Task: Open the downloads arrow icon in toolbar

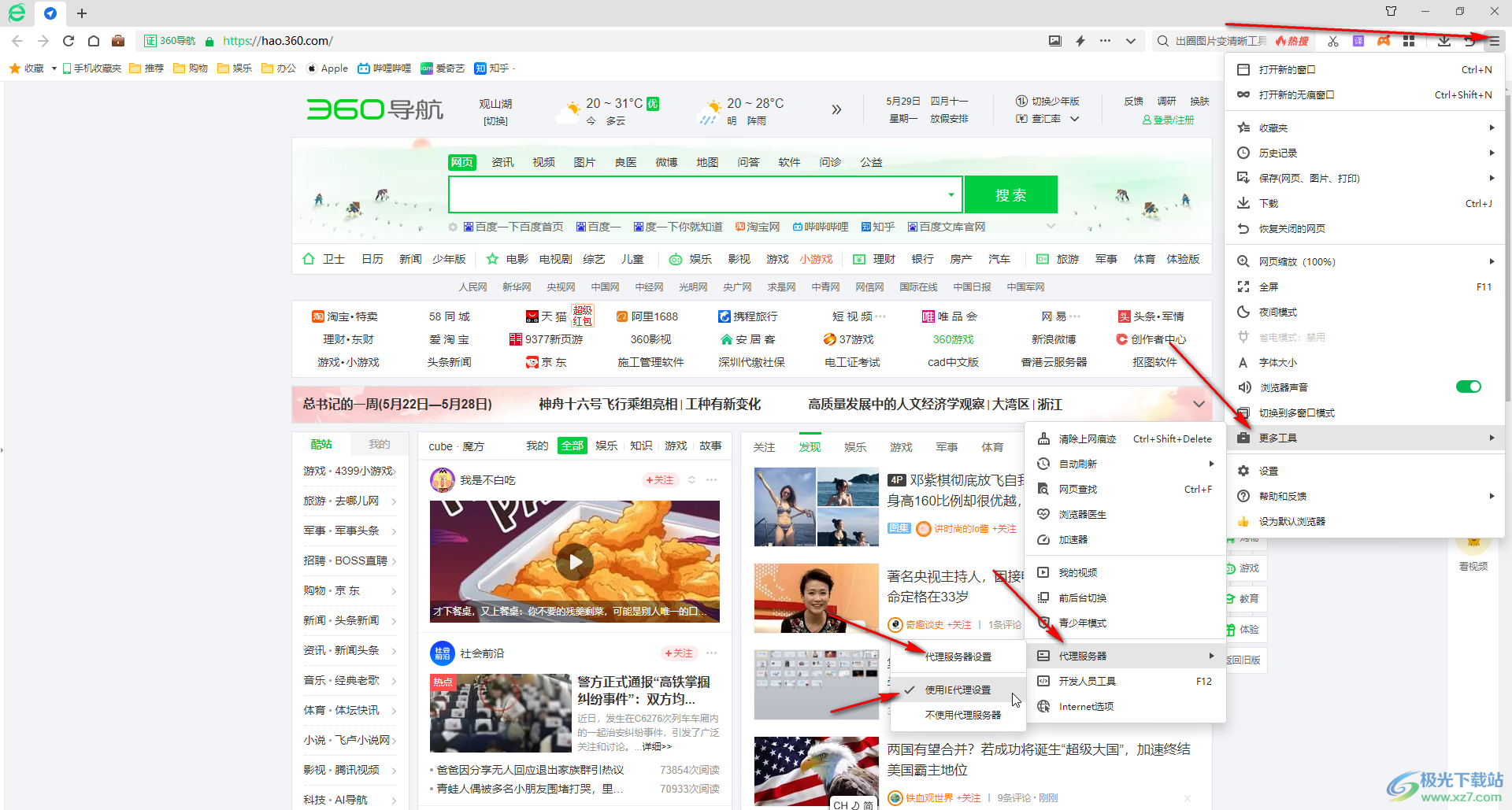Action: (x=1443, y=41)
